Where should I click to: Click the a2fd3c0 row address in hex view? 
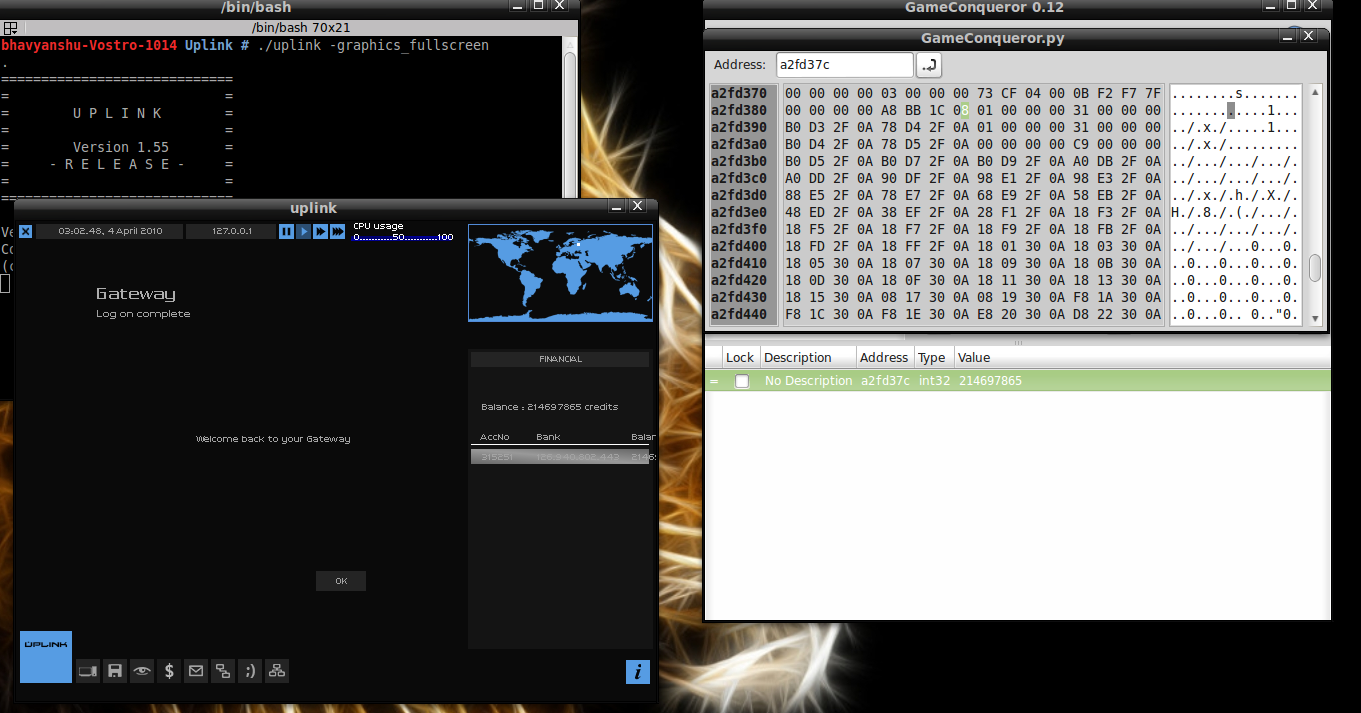click(739, 178)
